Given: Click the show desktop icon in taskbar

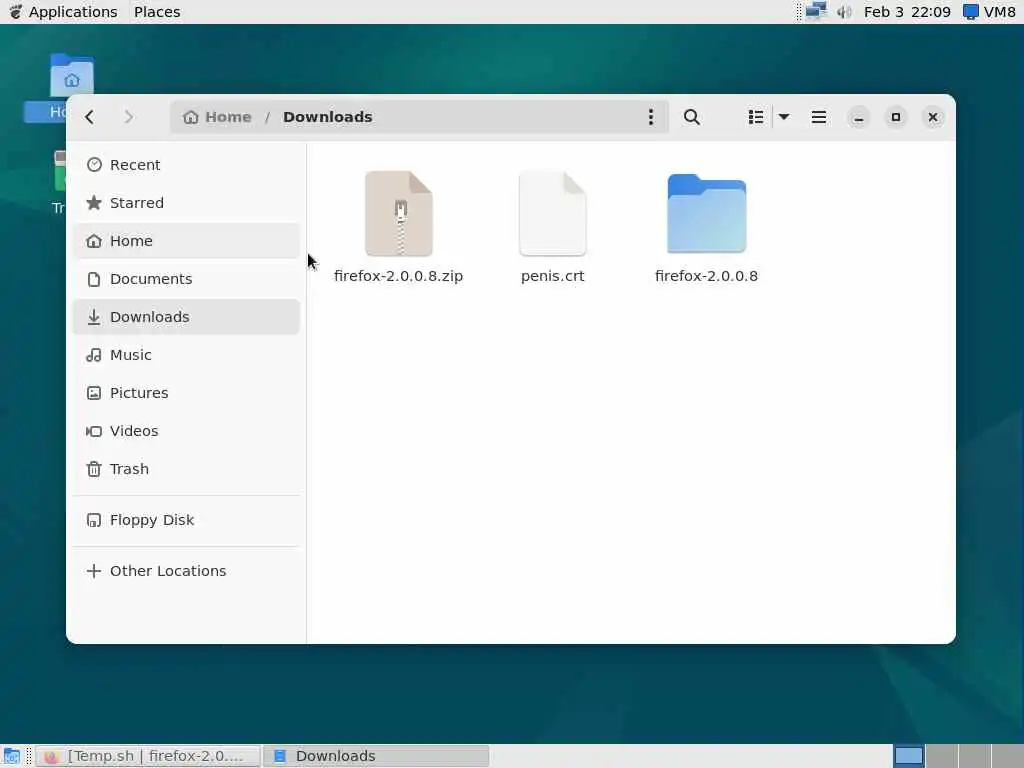Looking at the screenshot, I should pyautogui.click(x=11, y=756).
